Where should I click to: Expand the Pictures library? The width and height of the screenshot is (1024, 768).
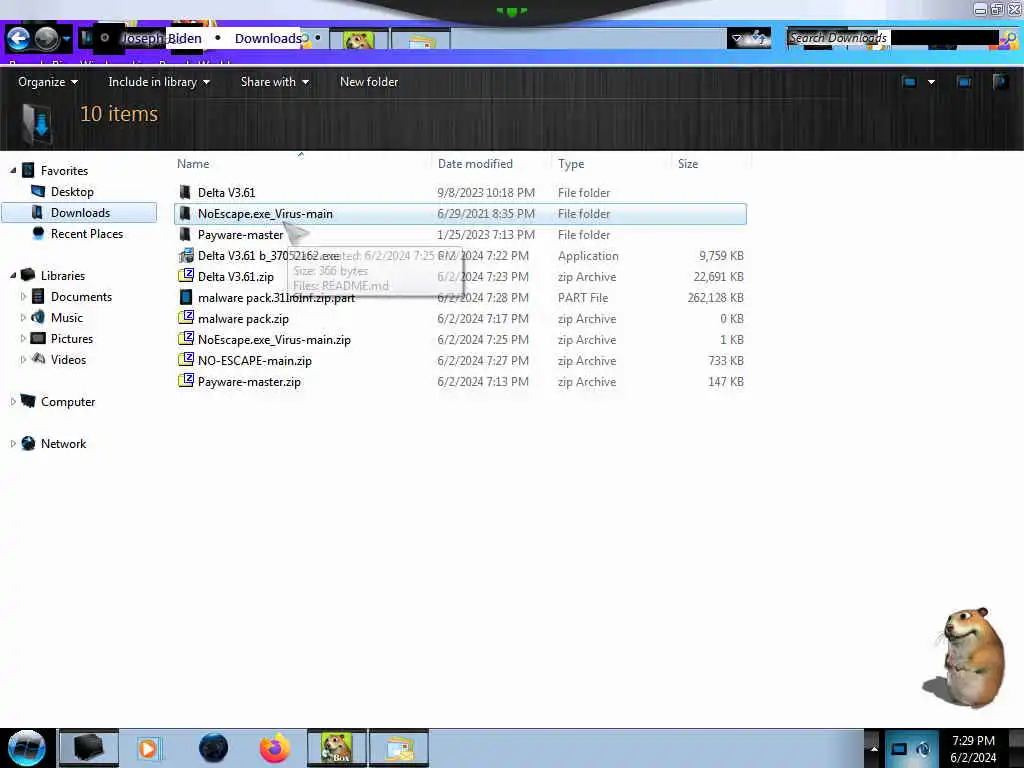pos(24,338)
